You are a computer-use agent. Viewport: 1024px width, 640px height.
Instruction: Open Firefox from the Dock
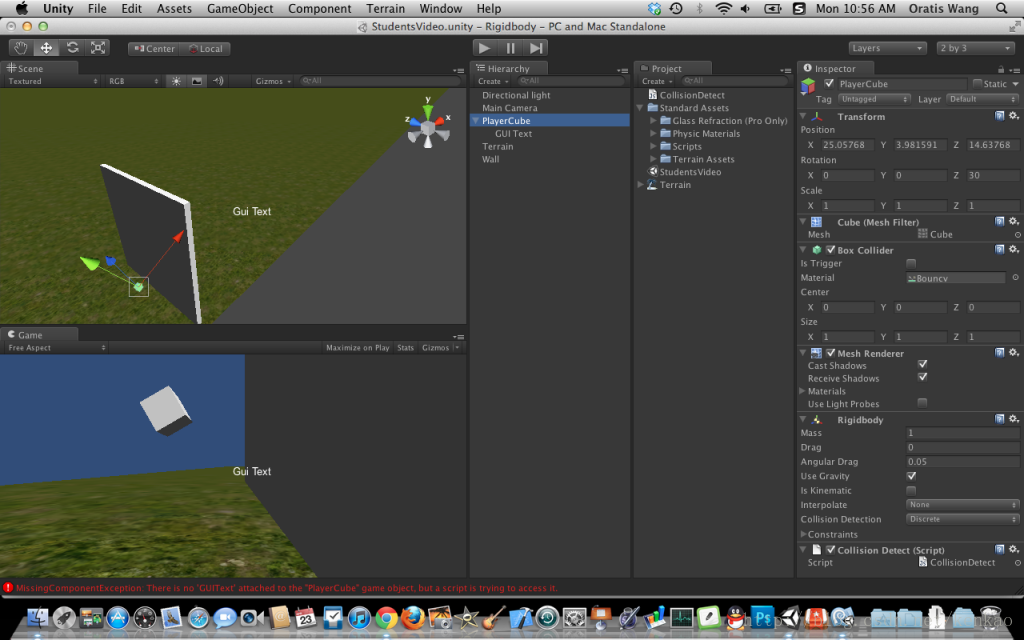pos(413,617)
